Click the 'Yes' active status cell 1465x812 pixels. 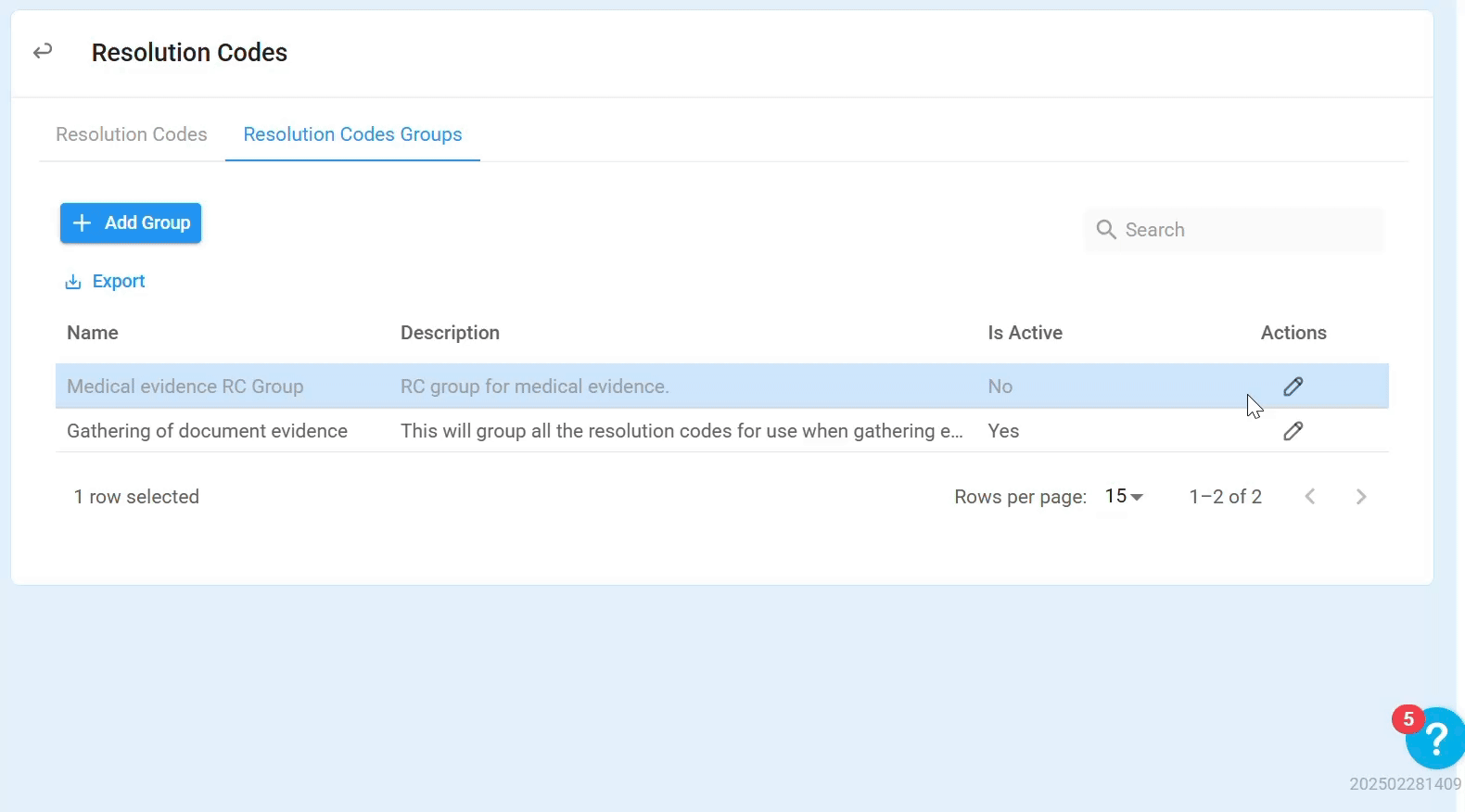coord(1003,431)
